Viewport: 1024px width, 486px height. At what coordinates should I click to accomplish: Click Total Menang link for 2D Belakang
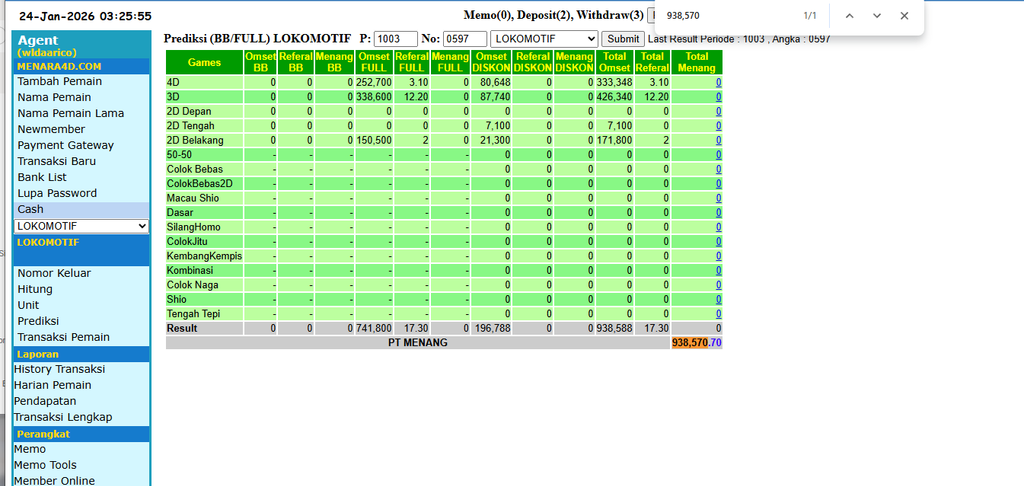point(718,140)
